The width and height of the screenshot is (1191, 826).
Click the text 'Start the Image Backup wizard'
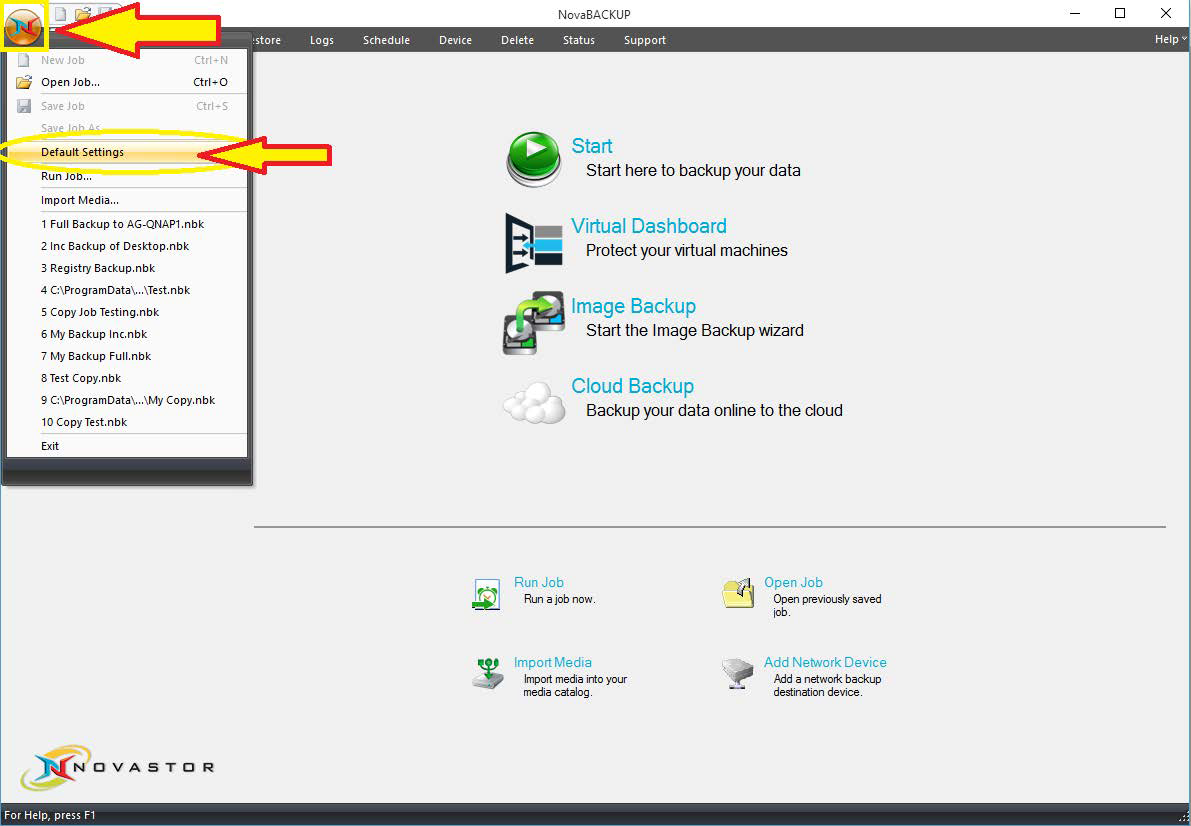click(x=695, y=331)
